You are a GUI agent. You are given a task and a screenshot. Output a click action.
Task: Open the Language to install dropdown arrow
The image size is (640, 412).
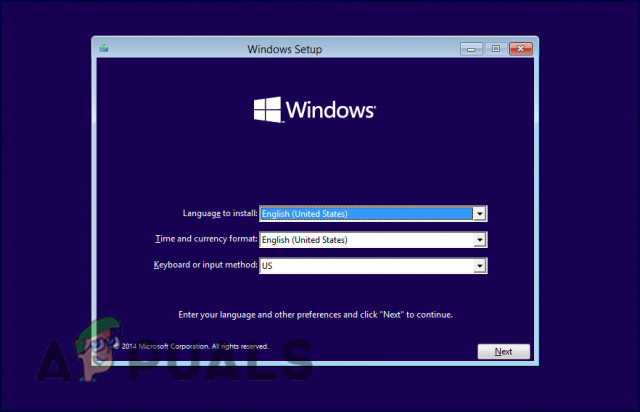pyautogui.click(x=480, y=214)
